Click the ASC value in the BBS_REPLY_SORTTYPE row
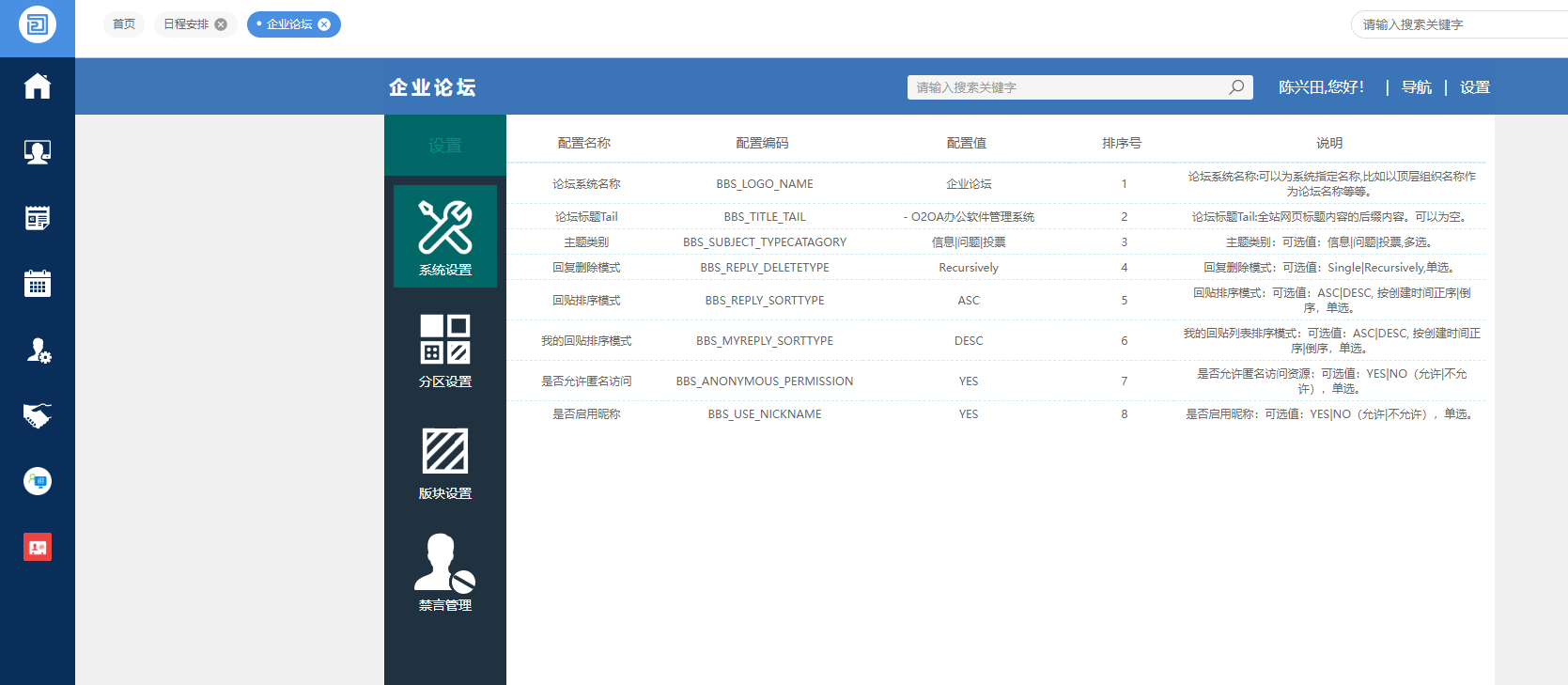The width and height of the screenshot is (1568, 685). coord(969,301)
